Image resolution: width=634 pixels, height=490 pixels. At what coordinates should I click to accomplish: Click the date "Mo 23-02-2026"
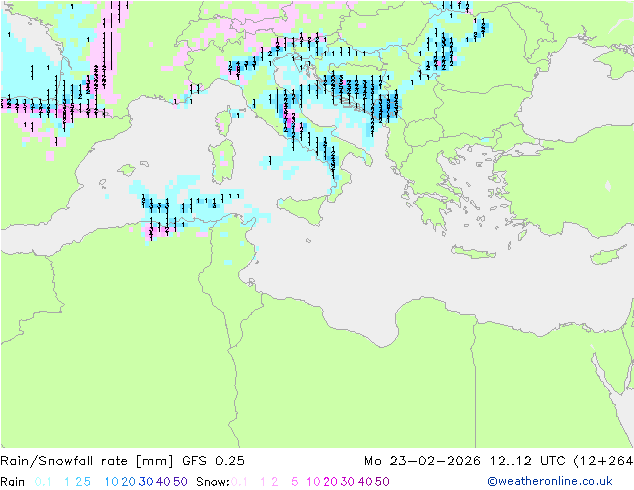[422, 461]
